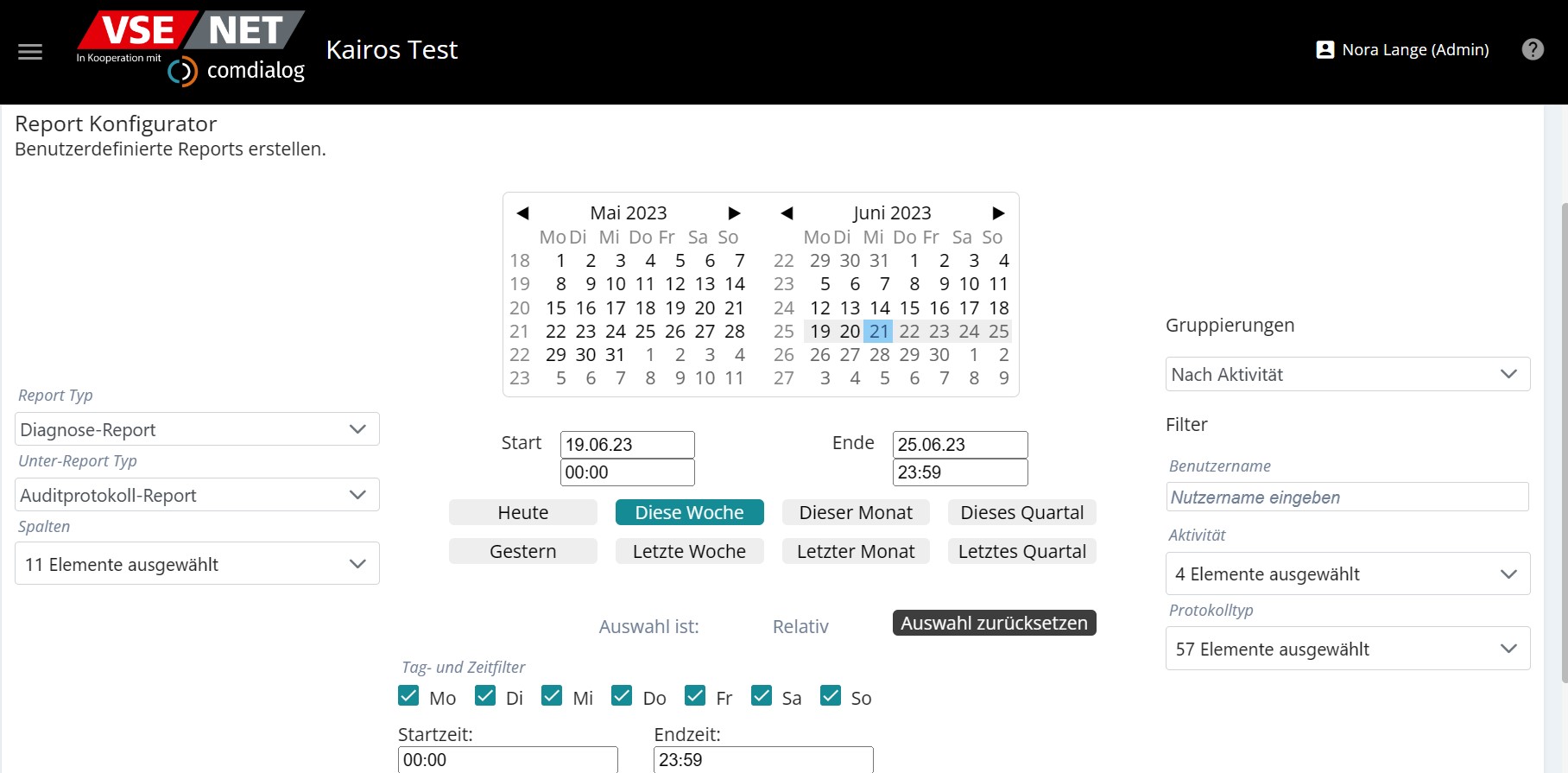The width and height of the screenshot is (1568, 773).
Task: Click previous arrow beside Juni 2023
Action: click(x=787, y=213)
